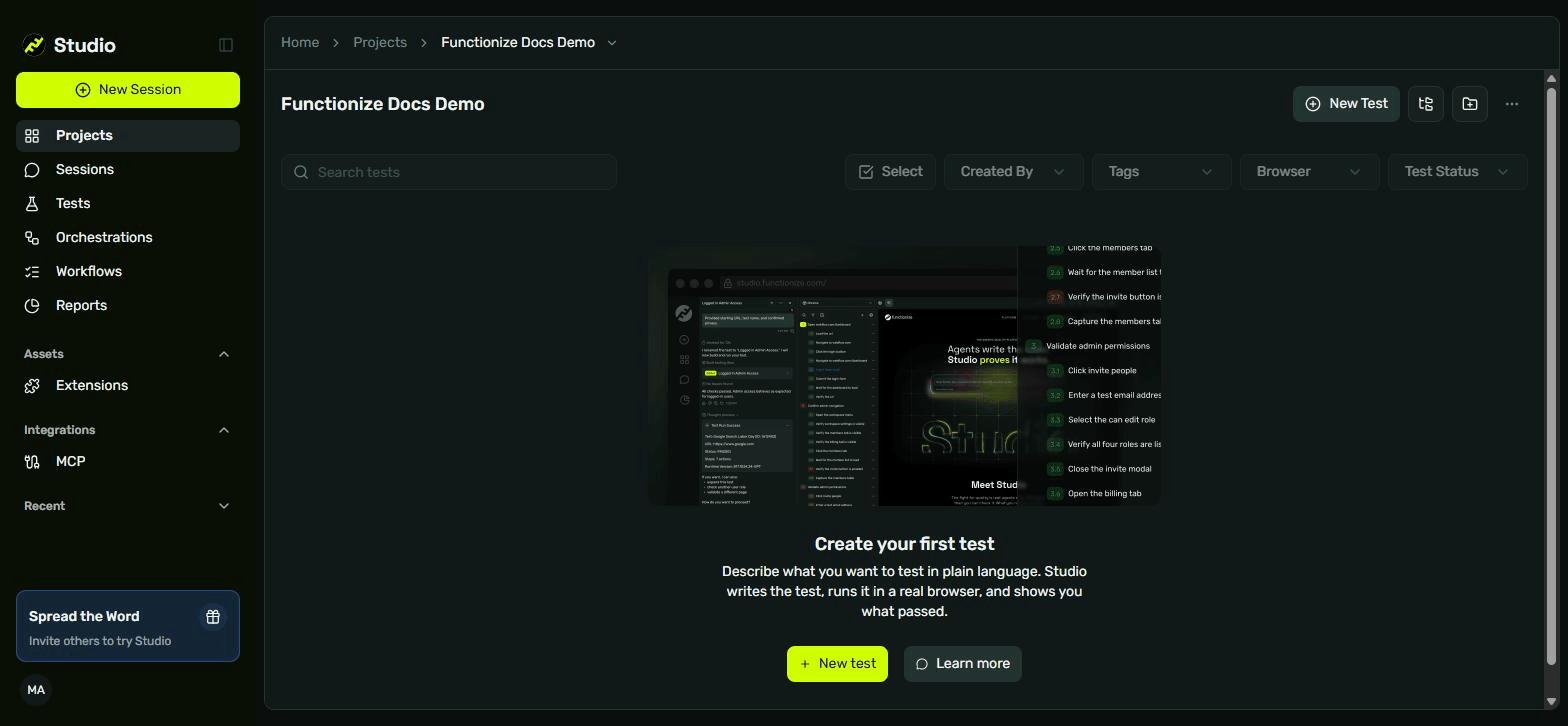Open Projects in the sidebar
1568x726 pixels.
pyautogui.click(x=128, y=136)
